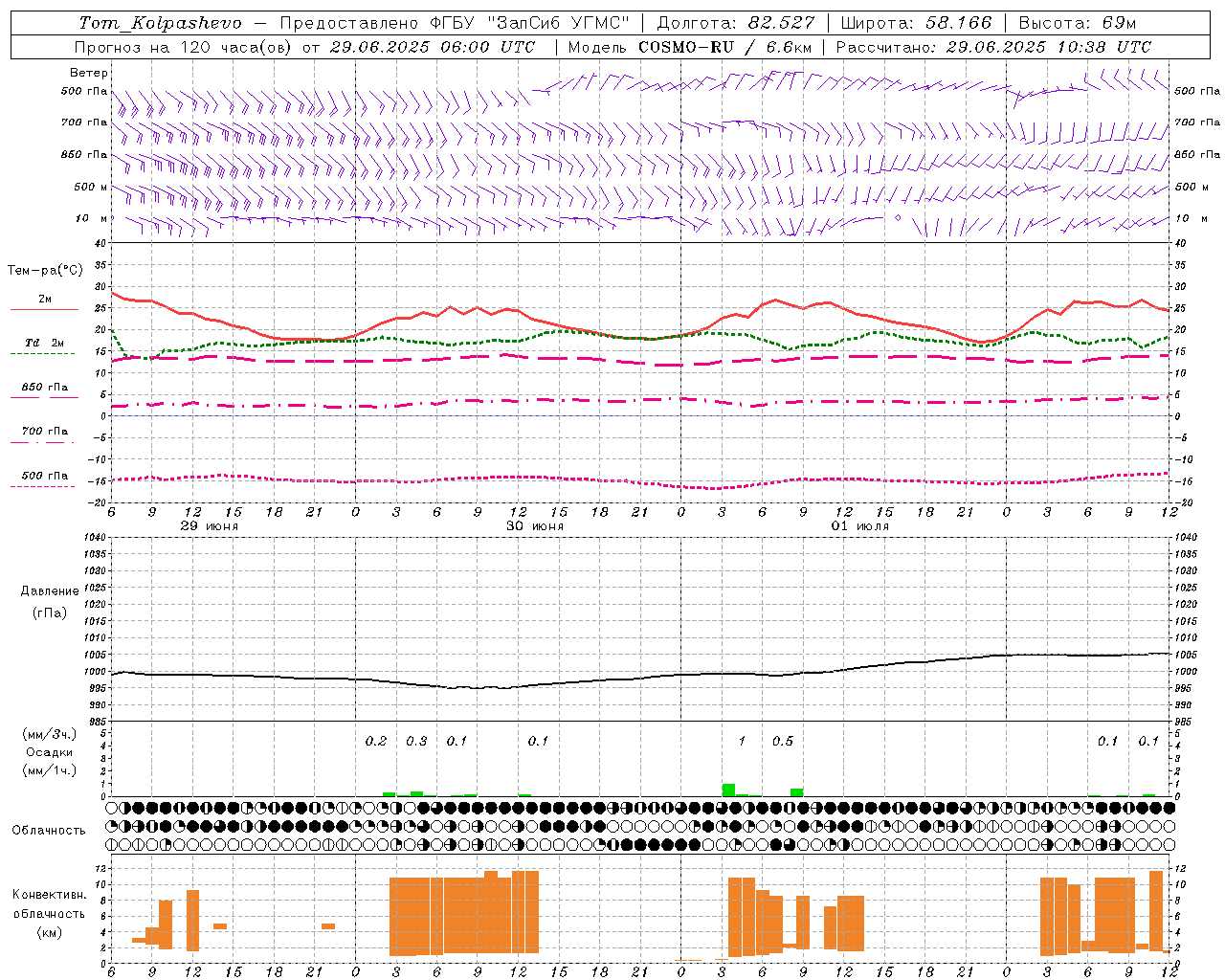Click the 'Ветер' wind panel label
The image size is (1225, 980).
pyautogui.click(x=89, y=73)
